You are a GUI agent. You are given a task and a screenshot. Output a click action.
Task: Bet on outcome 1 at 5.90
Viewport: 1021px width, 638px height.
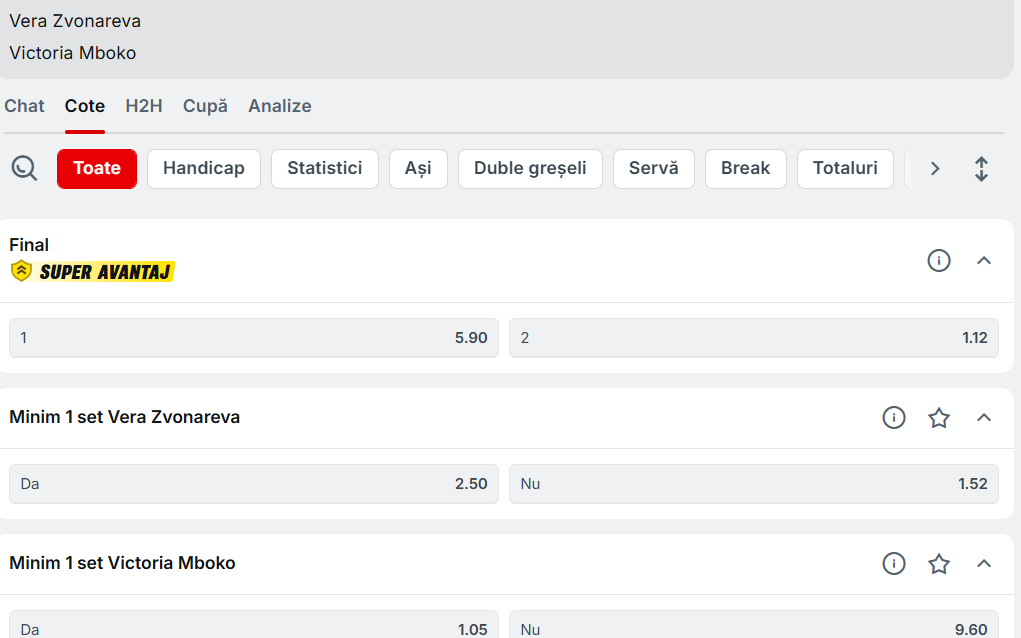click(254, 338)
